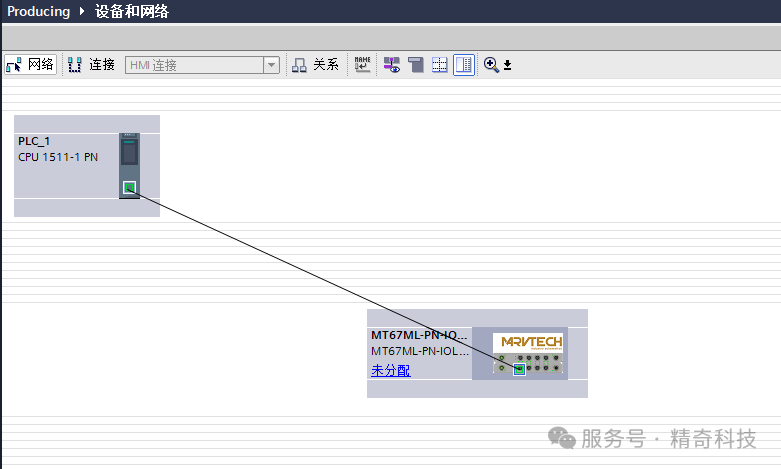Image resolution: width=781 pixels, height=469 pixels.
Task: Activate the 网络 (Network) mode button
Action: [30, 65]
